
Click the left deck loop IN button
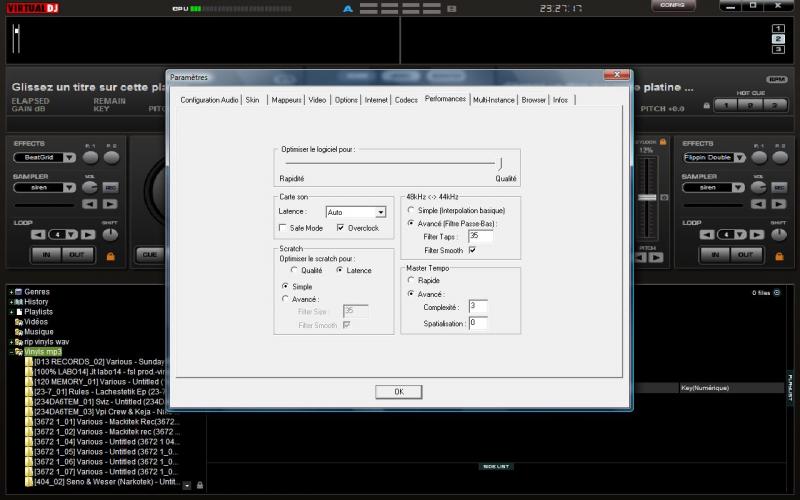[x=46, y=255]
